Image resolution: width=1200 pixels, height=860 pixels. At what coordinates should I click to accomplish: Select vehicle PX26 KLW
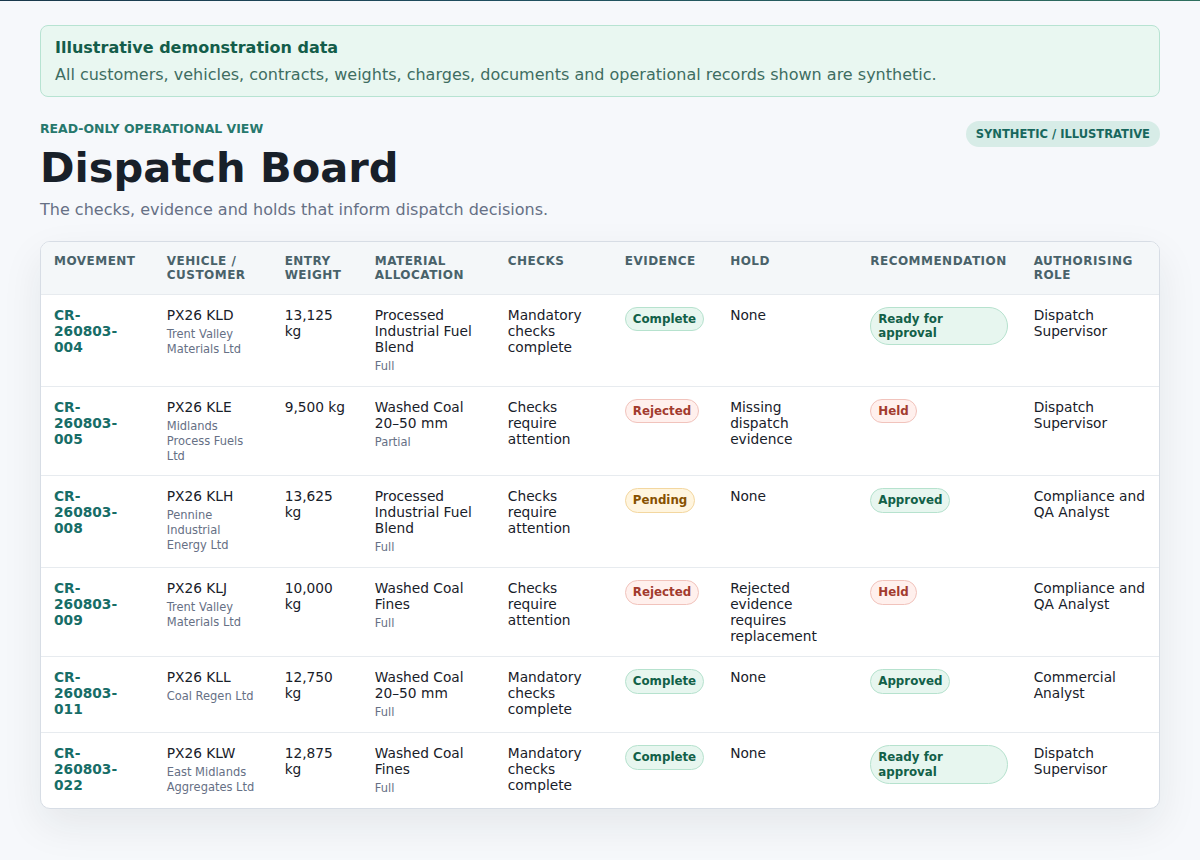pyautogui.click(x=201, y=753)
